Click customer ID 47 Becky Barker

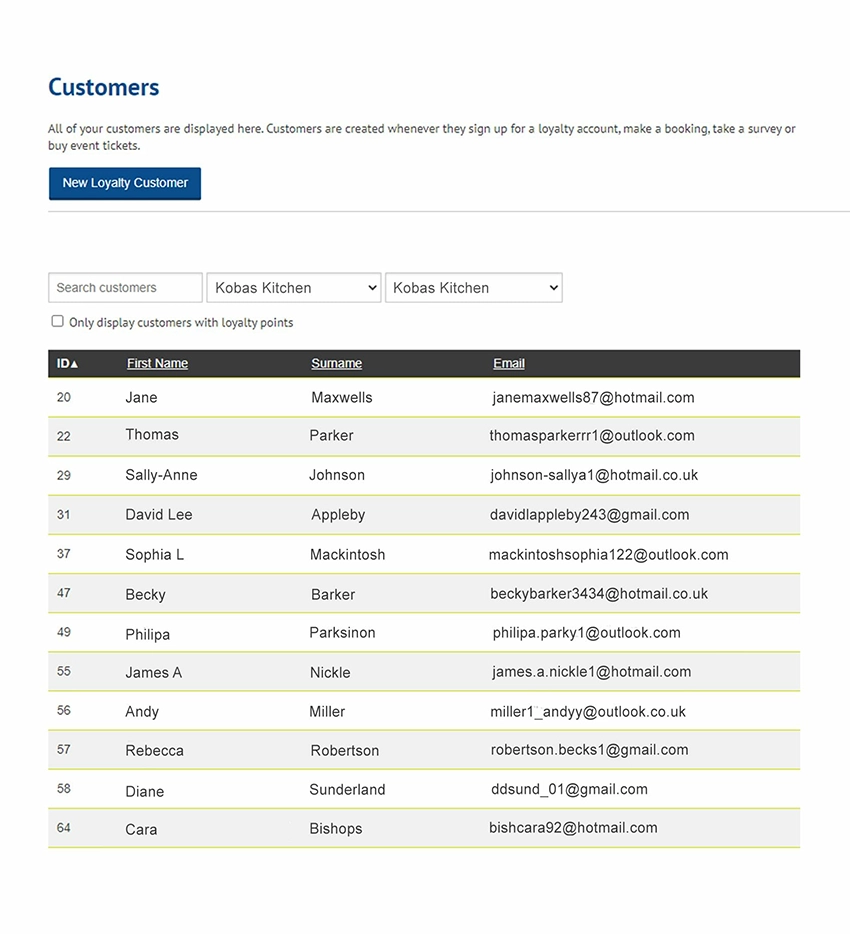424,593
